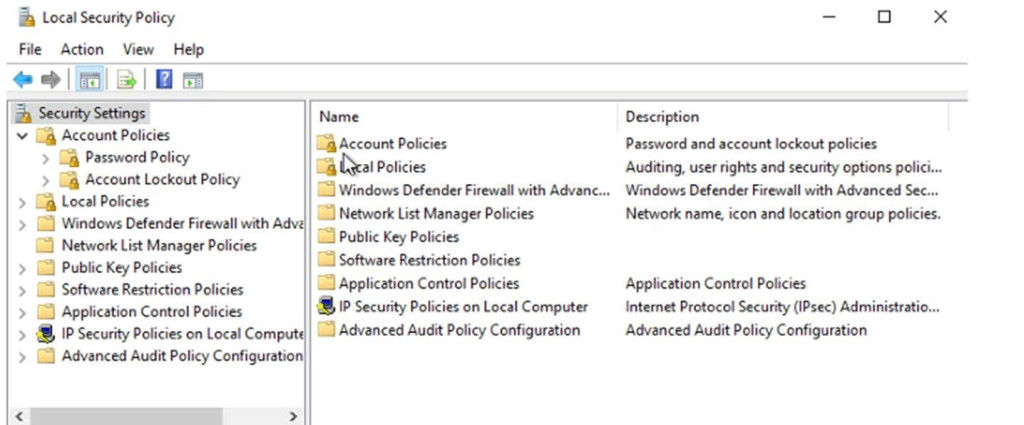Select Account Lockout Policy in tree

coord(162,180)
